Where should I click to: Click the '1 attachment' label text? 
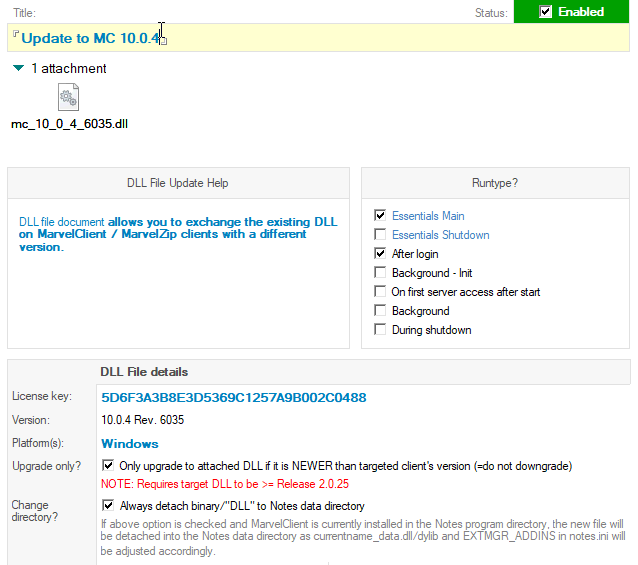69,68
